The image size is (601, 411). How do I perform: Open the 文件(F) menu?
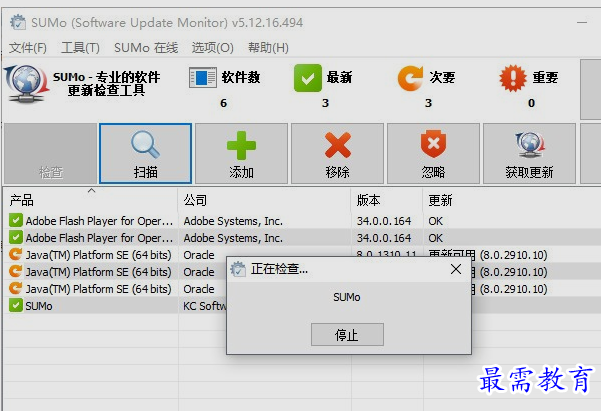[x=28, y=48]
